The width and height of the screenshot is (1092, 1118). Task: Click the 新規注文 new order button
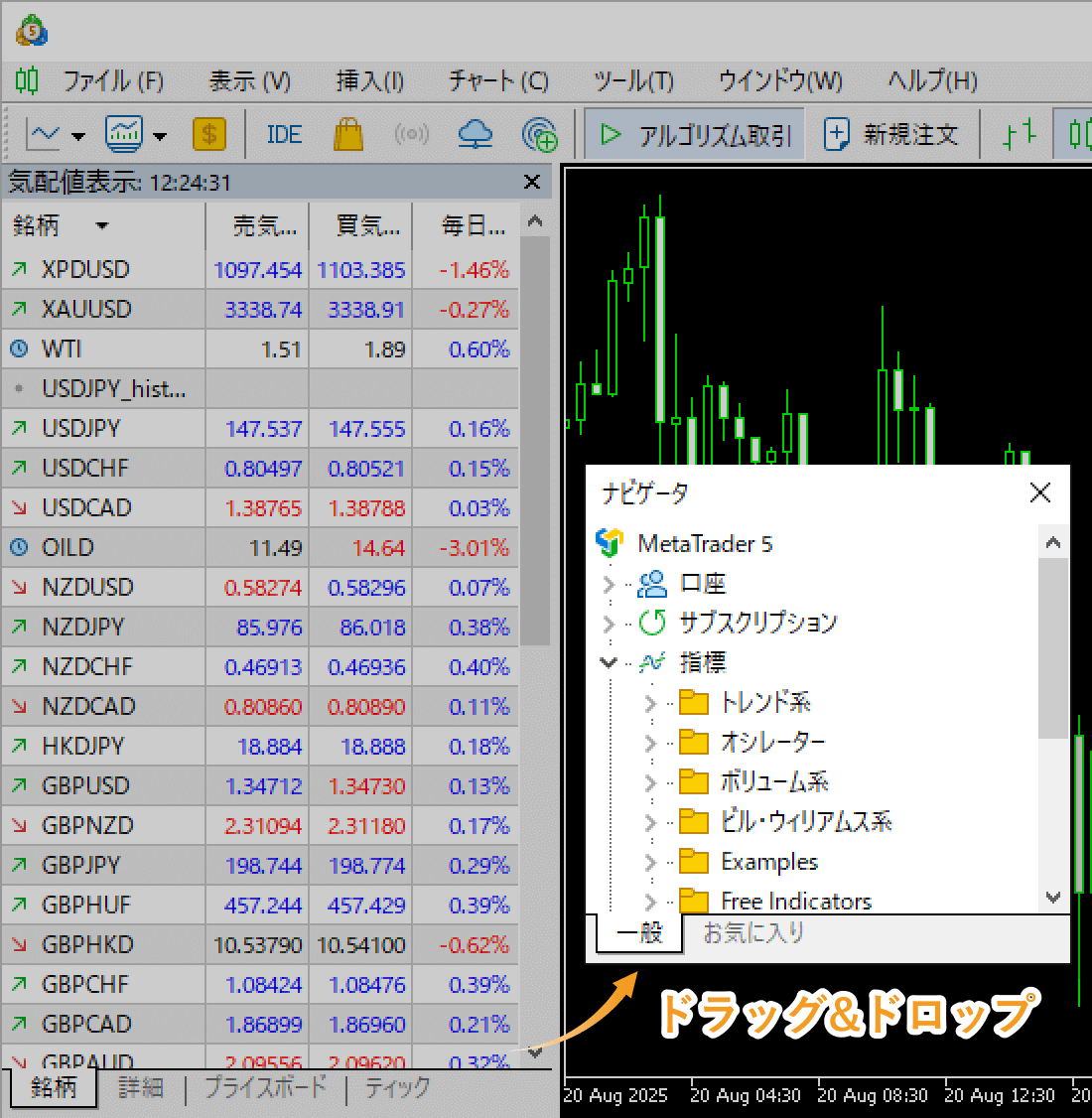pyautogui.click(x=891, y=134)
